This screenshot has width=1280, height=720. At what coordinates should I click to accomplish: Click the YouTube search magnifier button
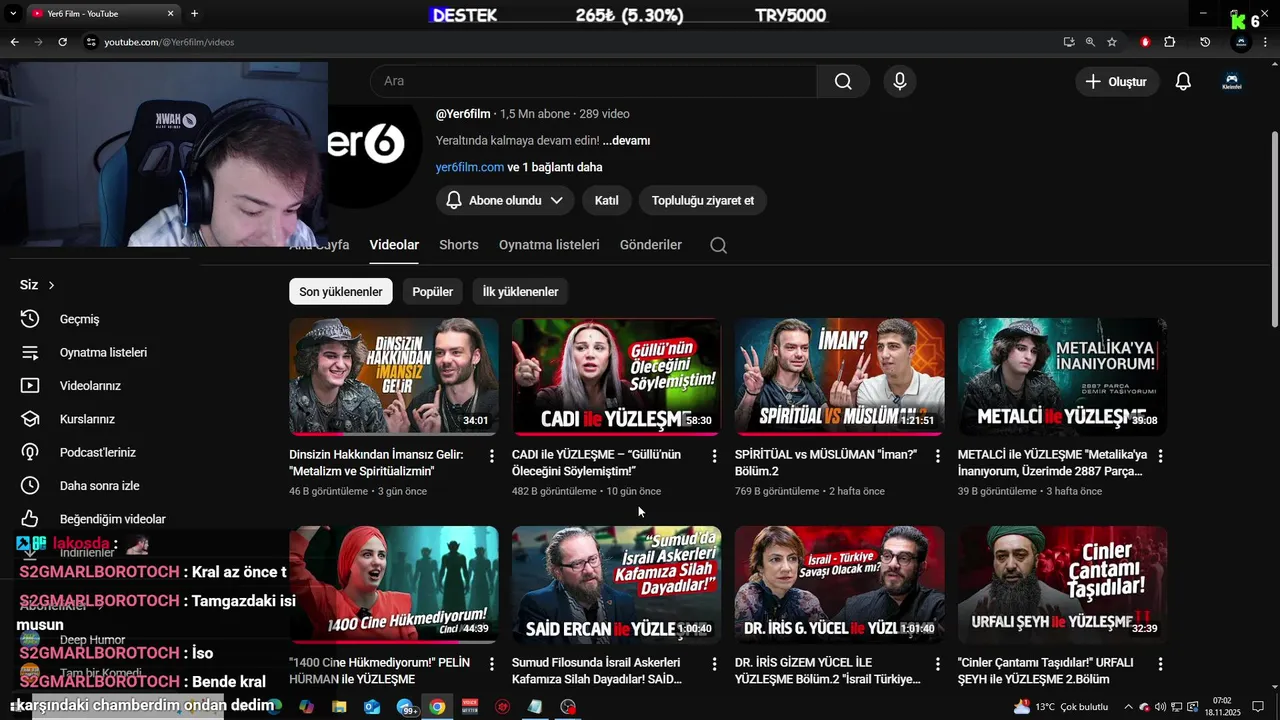coord(843,81)
